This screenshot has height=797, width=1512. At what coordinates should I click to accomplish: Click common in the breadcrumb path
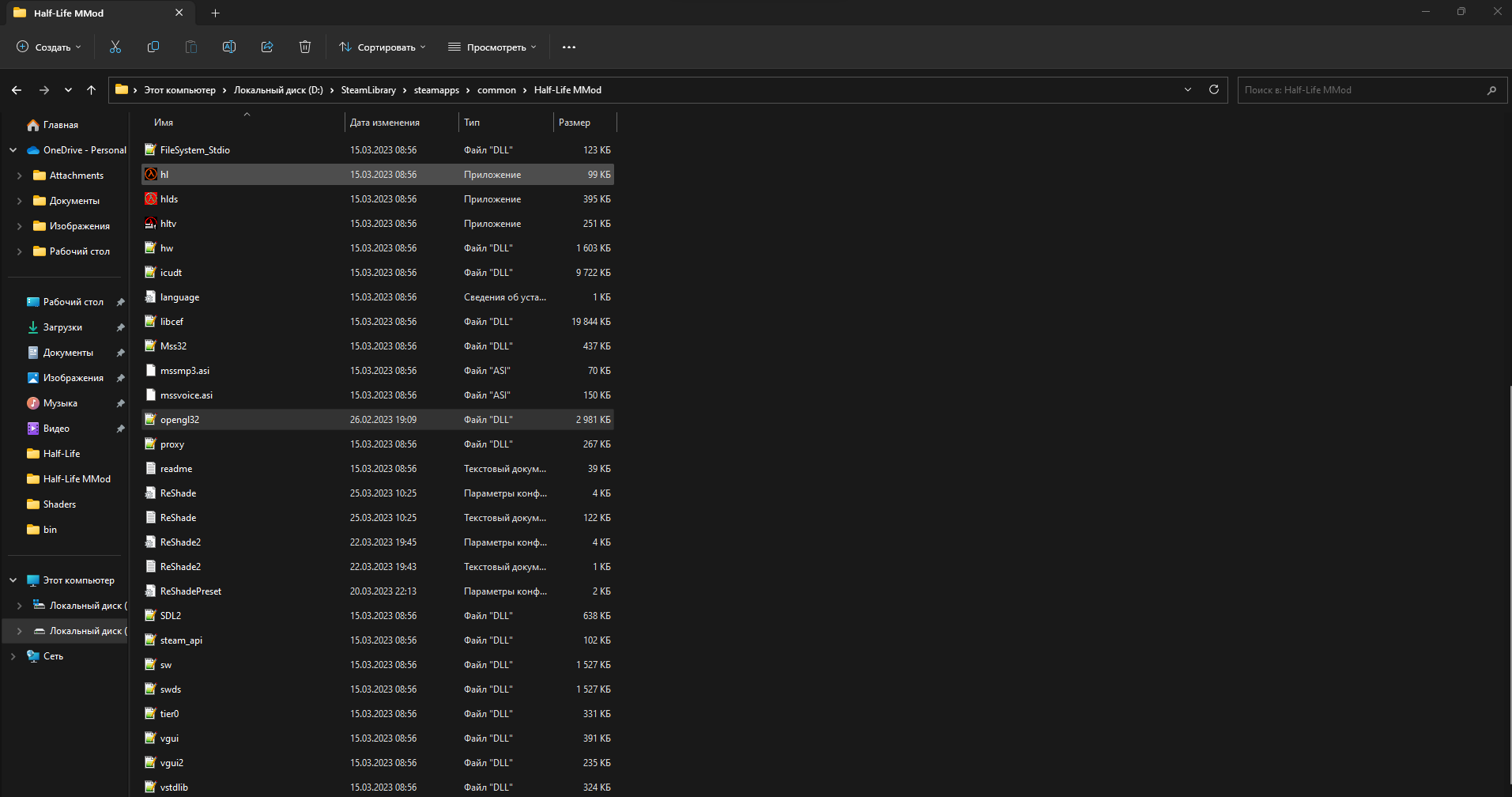point(496,90)
